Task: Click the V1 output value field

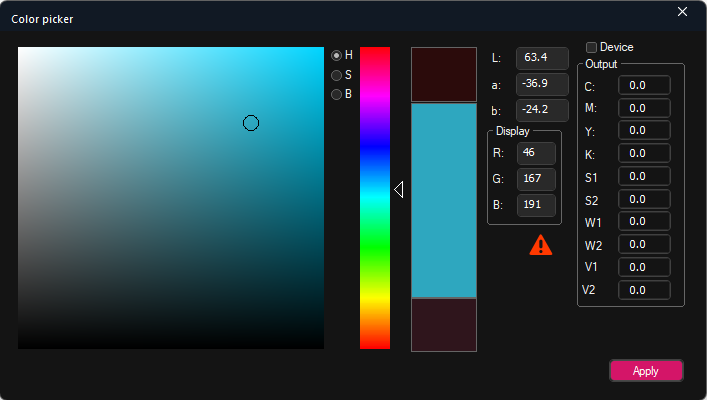Action: tap(644, 267)
